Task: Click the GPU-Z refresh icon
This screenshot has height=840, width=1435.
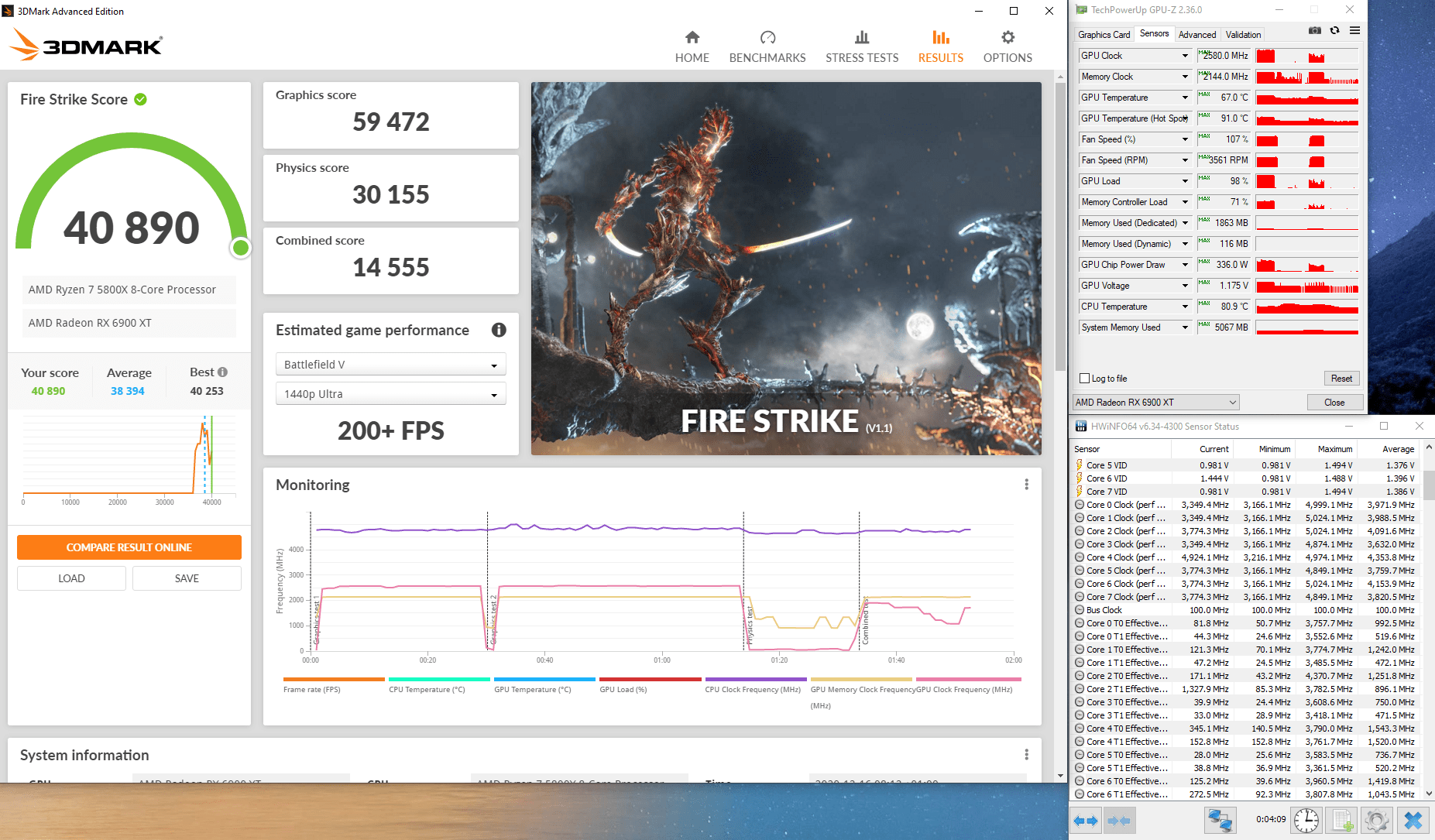Action: click(x=1334, y=30)
